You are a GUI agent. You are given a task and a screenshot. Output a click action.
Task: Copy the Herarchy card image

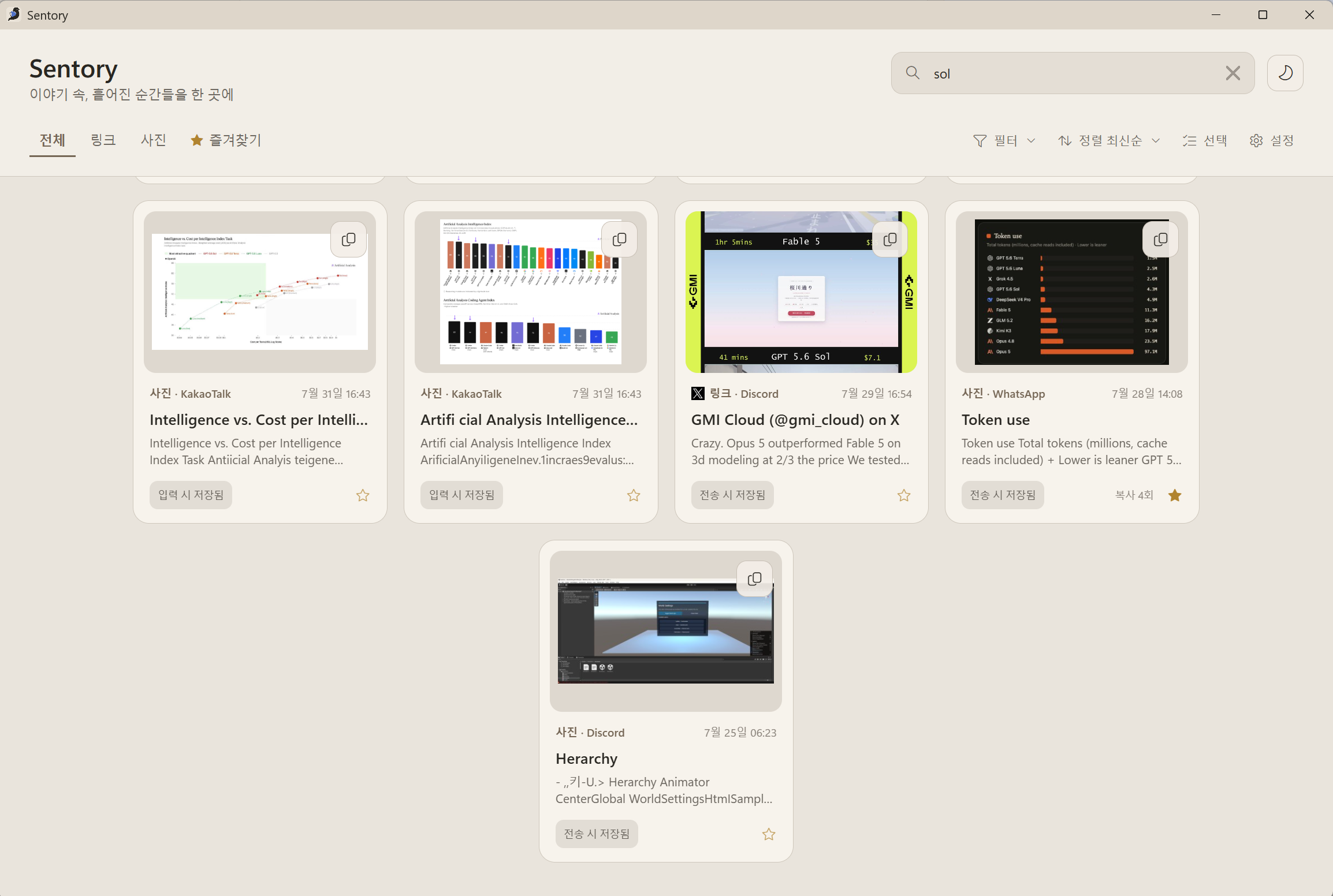[754, 579]
